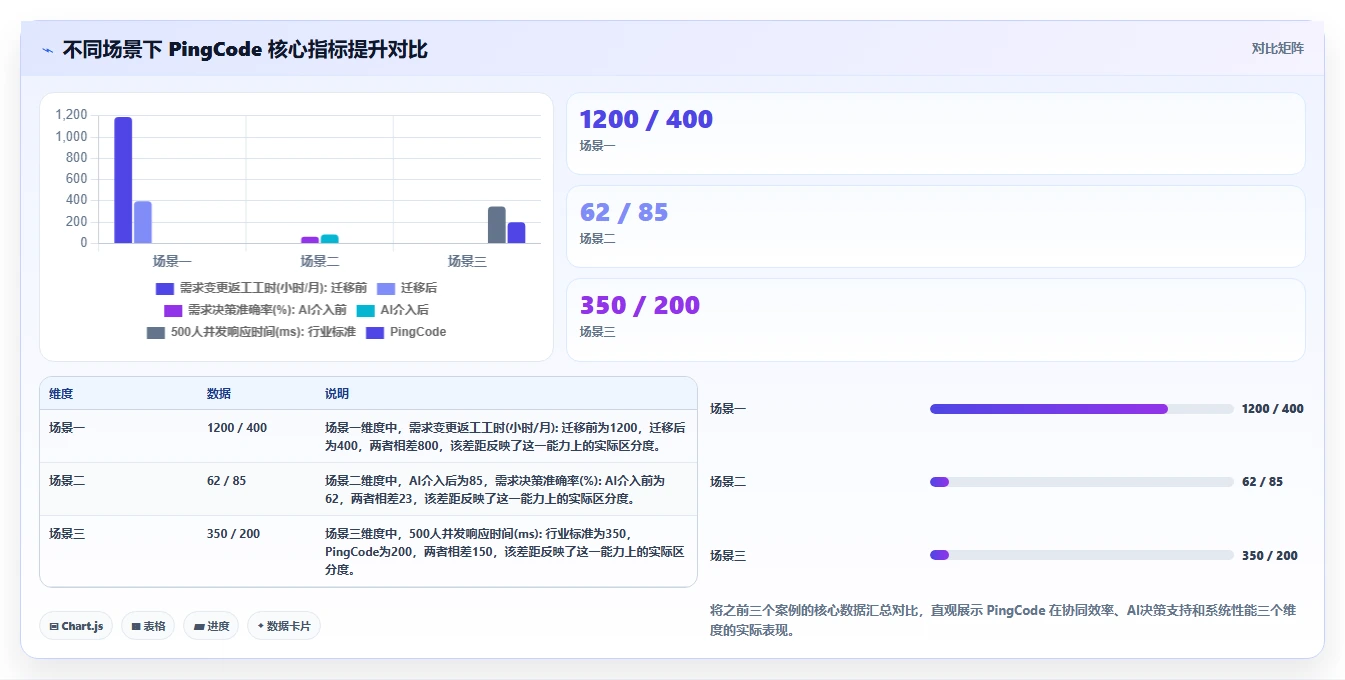Click the page title 不同场景下 PingCode 核心指标提升对比
This screenshot has width=1345, height=680.
[245, 49]
